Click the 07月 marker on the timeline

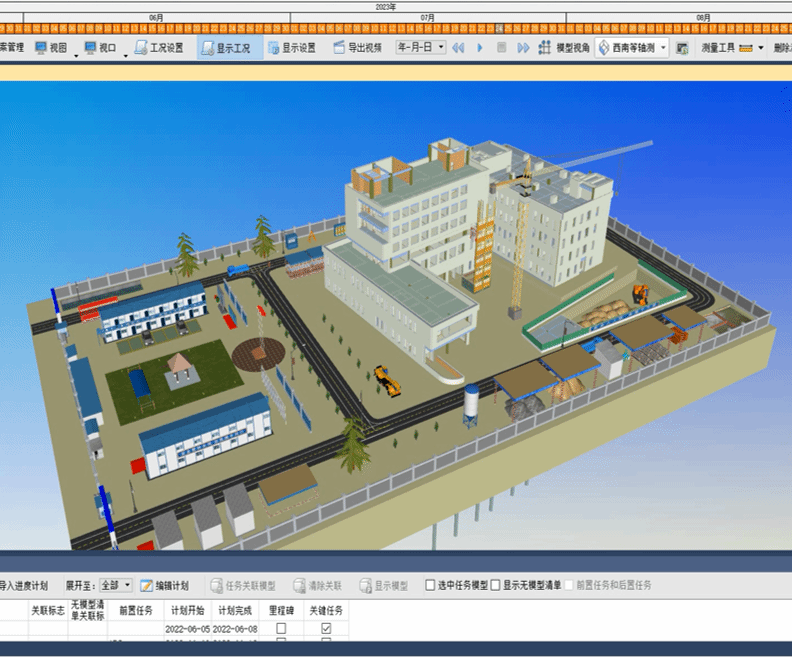pyautogui.click(x=428, y=18)
